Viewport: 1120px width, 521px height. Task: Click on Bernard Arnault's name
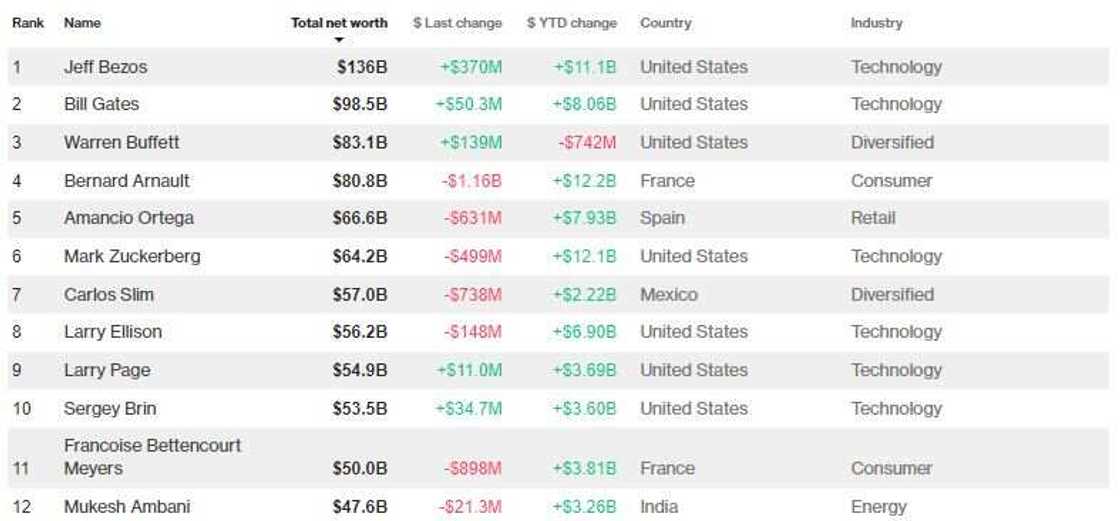click(x=126, y=181)
